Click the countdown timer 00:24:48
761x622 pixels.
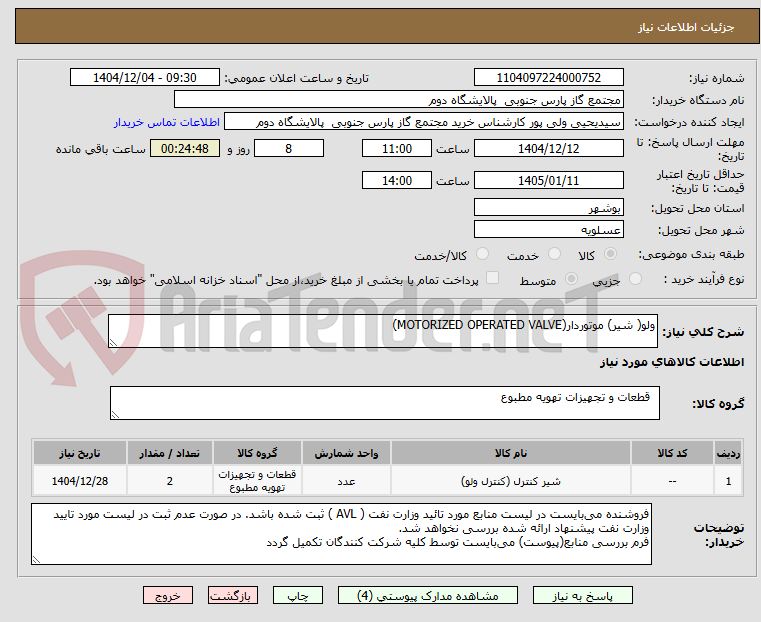(185, 148)
